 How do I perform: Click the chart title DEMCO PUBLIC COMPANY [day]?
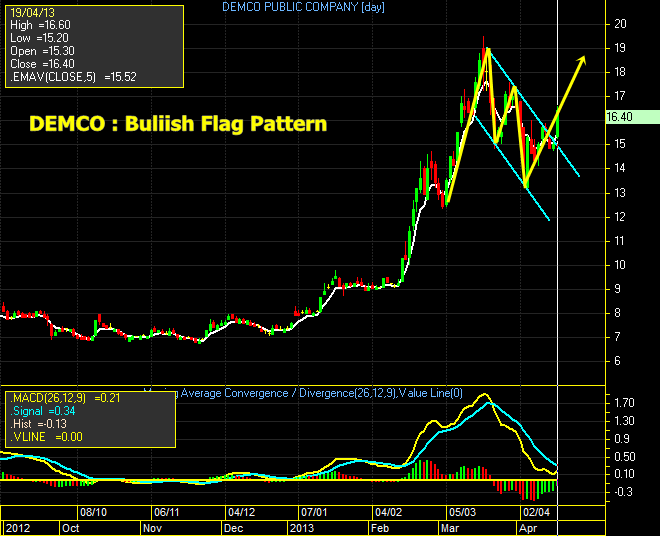pyautogui.click(x=303, y=7)
